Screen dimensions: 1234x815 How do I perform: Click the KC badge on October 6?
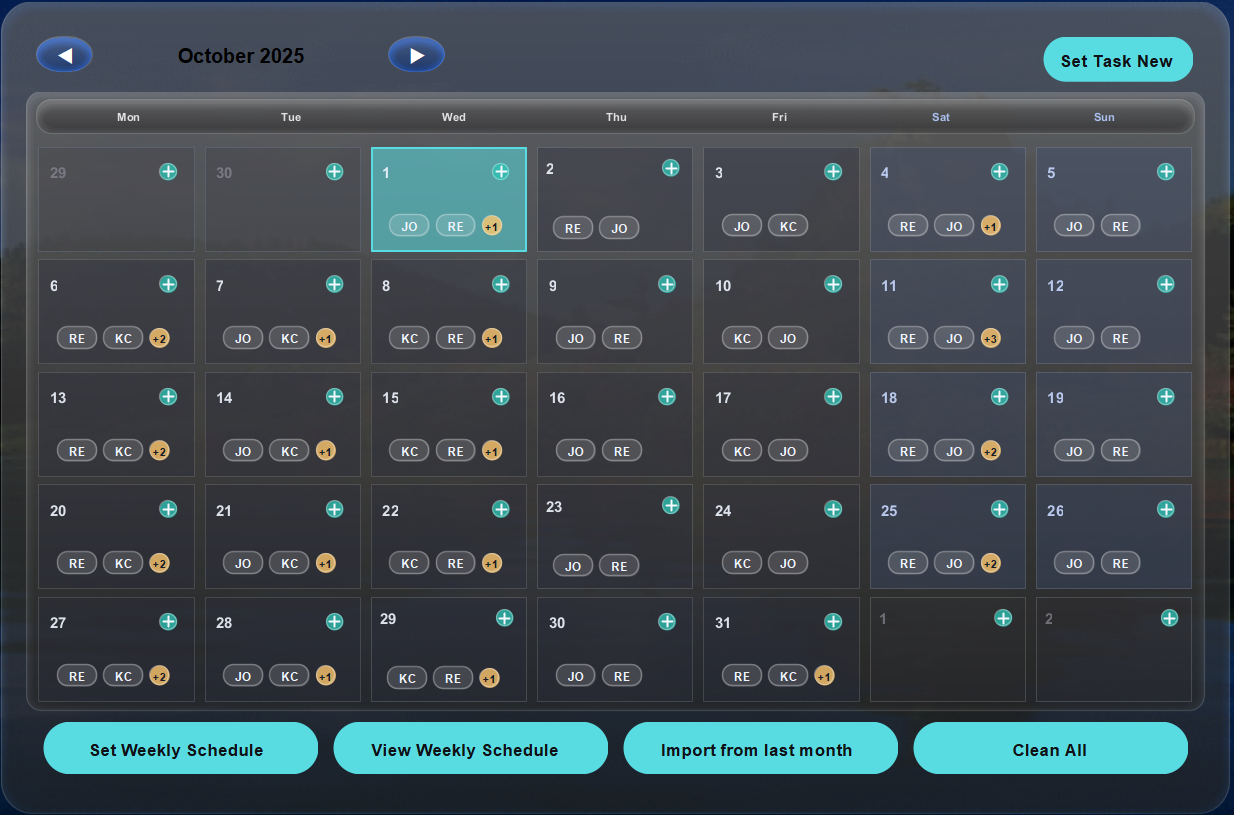[123, 338]
